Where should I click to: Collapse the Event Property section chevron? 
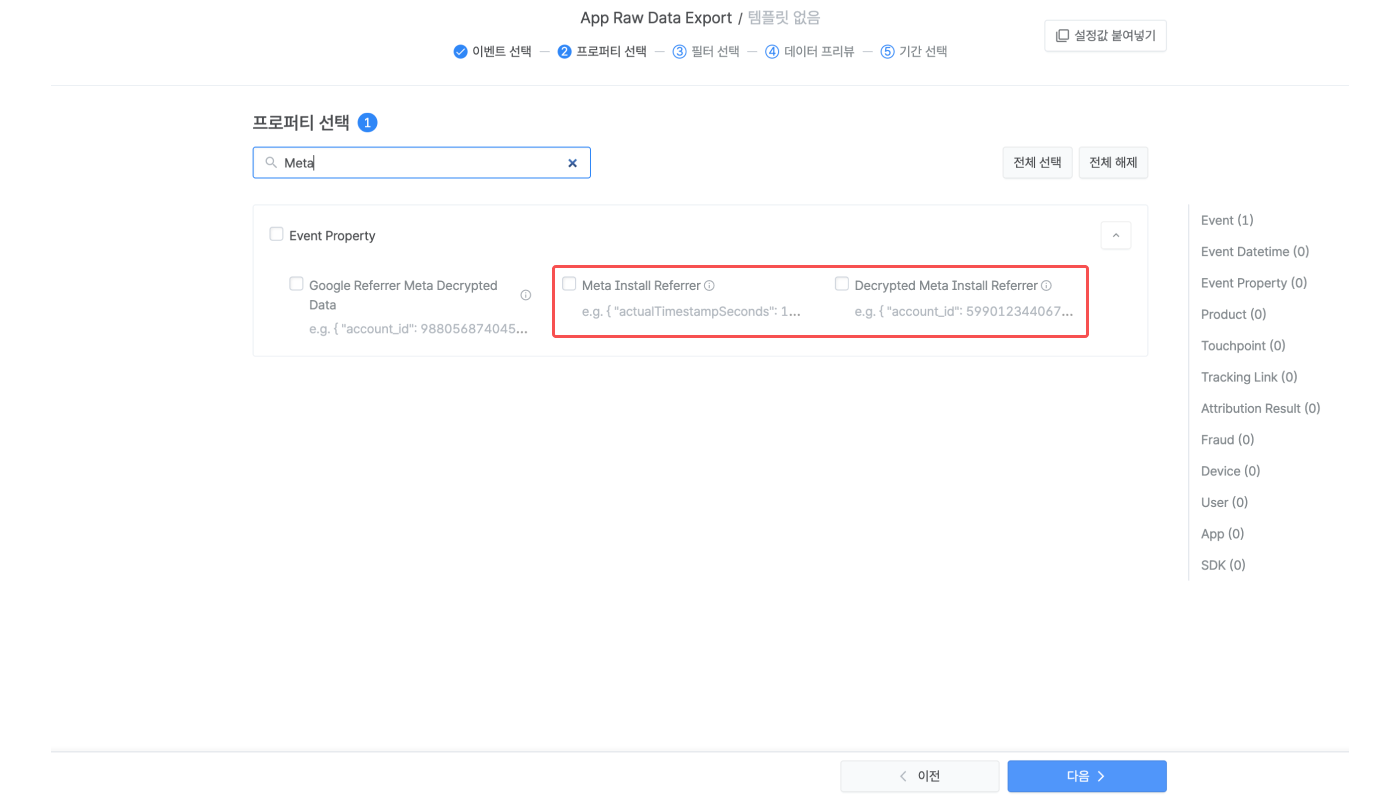pos(1116,236)
